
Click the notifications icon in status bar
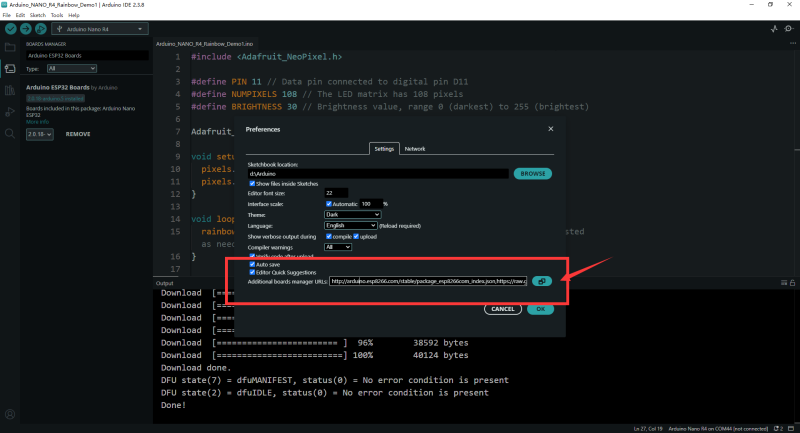click(778, 428)
